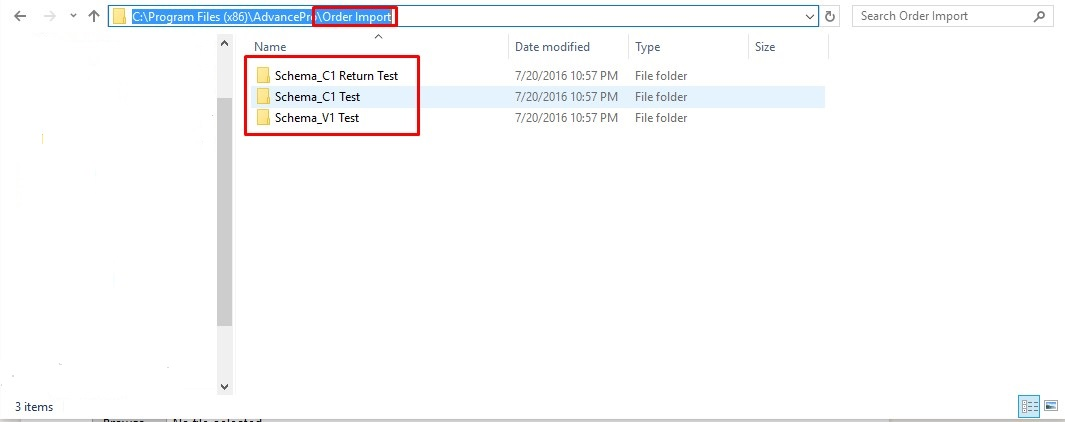Screen dimensions: 1065x422
Task: Go up one folder level
Action: pos(93,17)
